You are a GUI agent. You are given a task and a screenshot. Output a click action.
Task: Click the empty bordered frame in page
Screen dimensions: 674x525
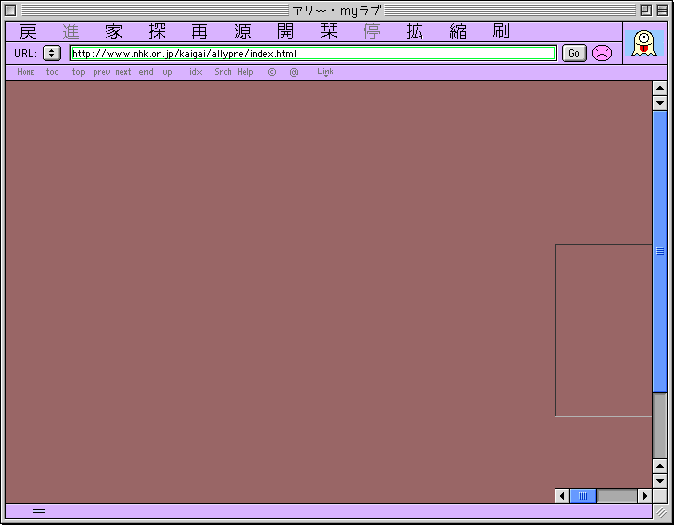(x=604, y=330)
